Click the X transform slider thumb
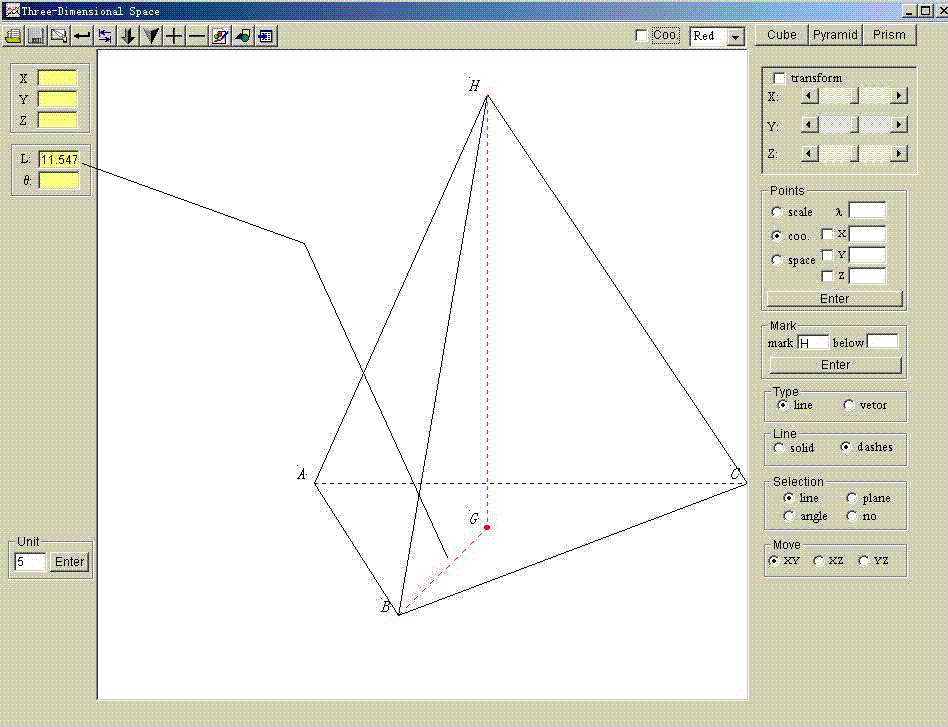 click(854, 96)
